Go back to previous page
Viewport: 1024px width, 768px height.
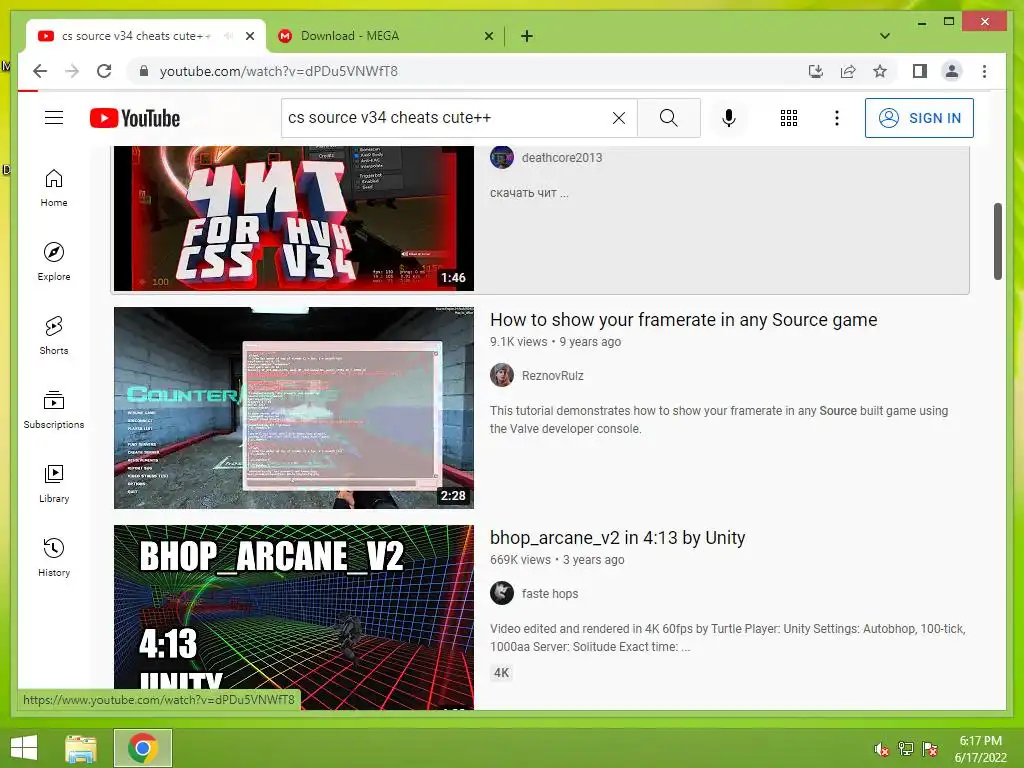40,71
